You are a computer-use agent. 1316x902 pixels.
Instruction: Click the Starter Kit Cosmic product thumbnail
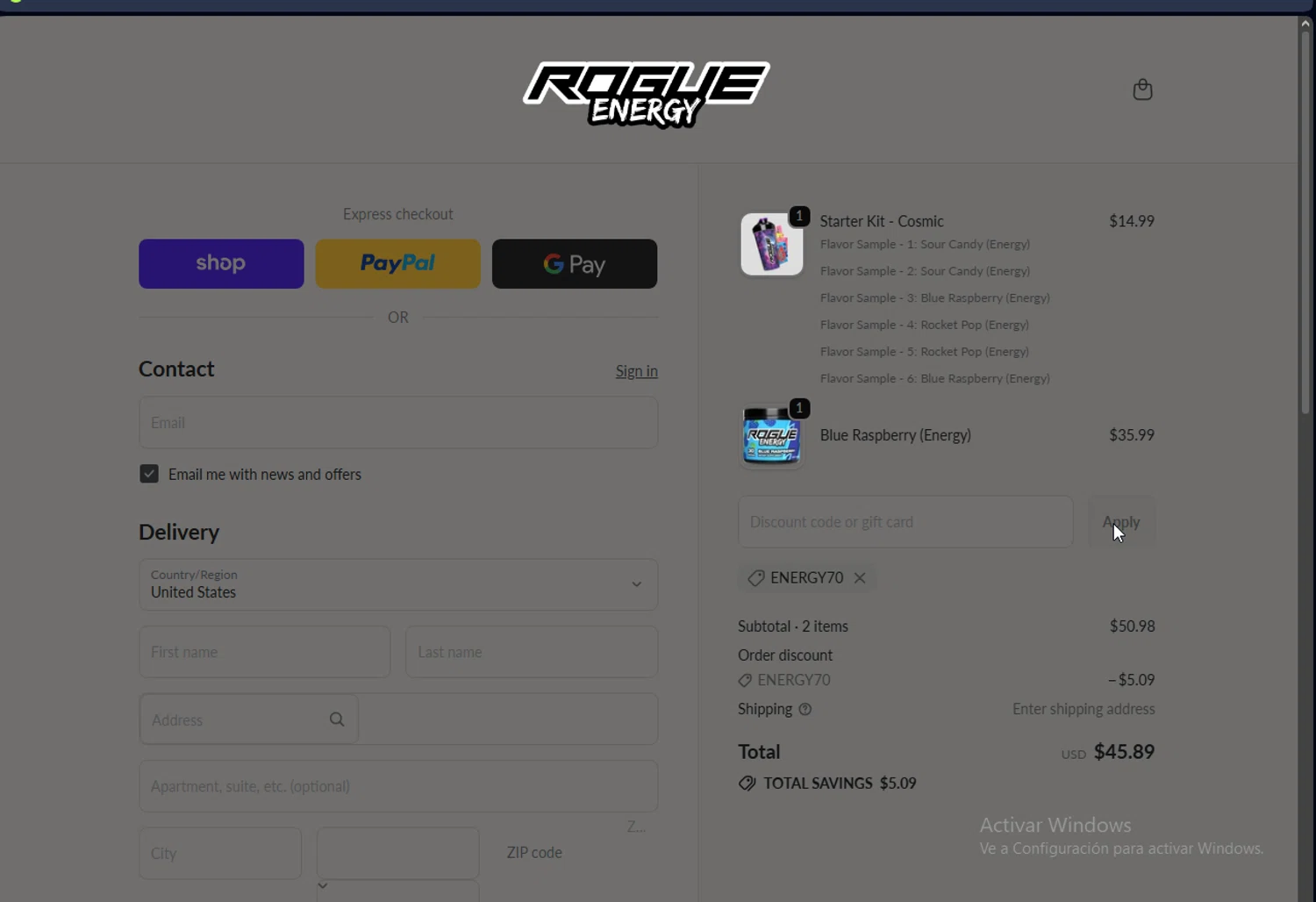point(772,244)
